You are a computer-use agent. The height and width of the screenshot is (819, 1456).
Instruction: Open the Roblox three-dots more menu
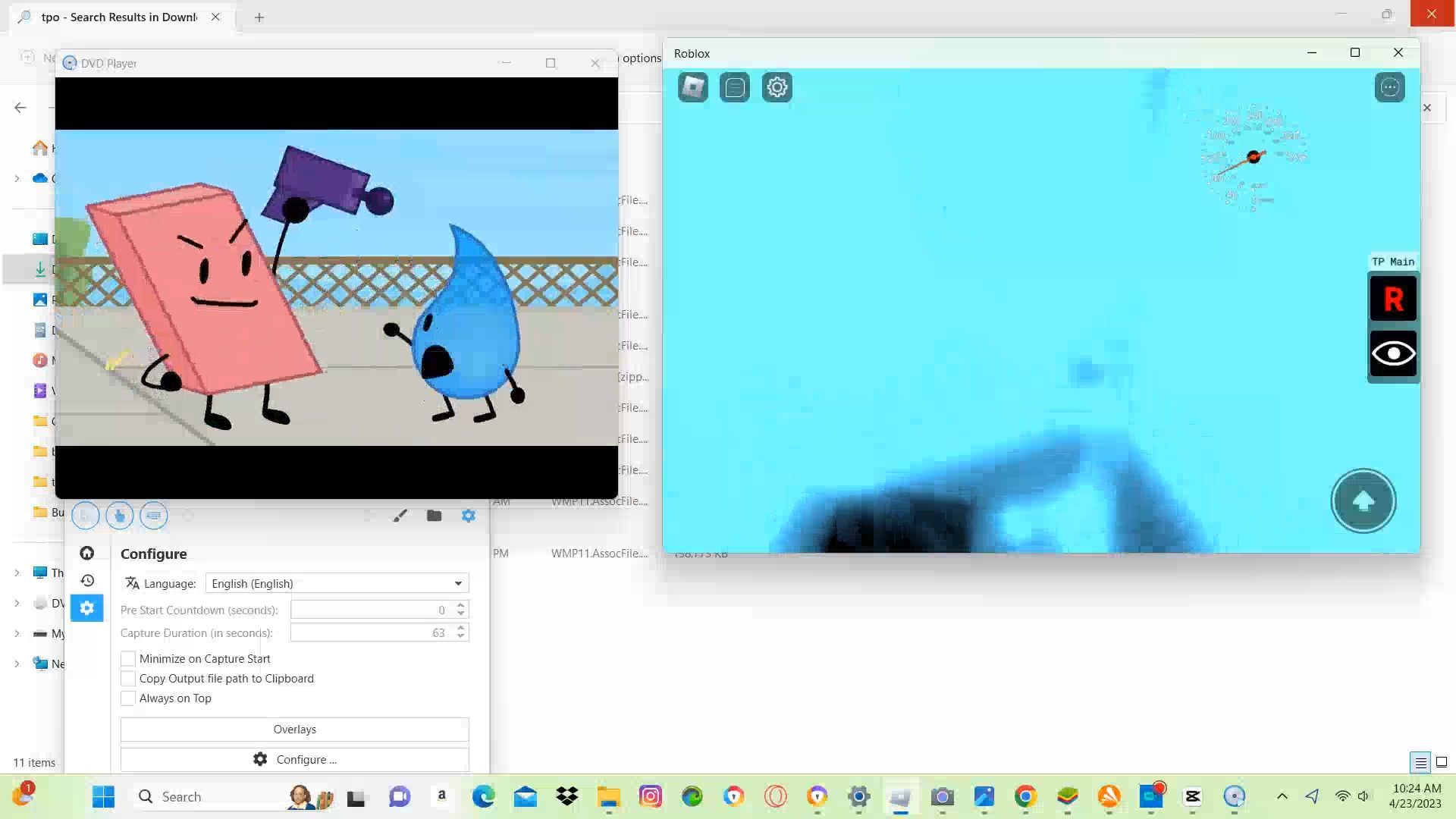click(x=1389, y=87)
